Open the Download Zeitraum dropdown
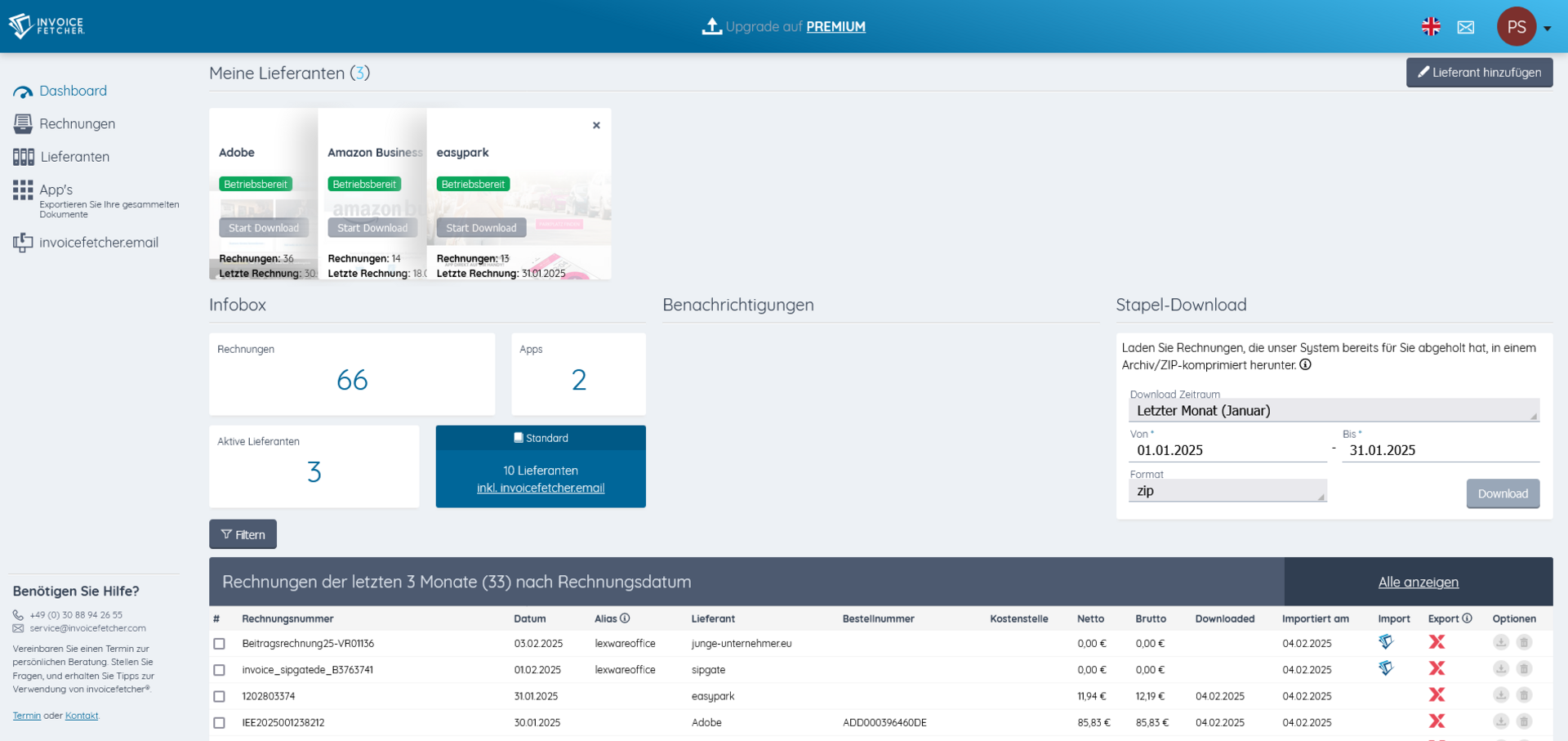Screen dimensions: 1568x741 pyautogui.click(x=1333, y=411)
